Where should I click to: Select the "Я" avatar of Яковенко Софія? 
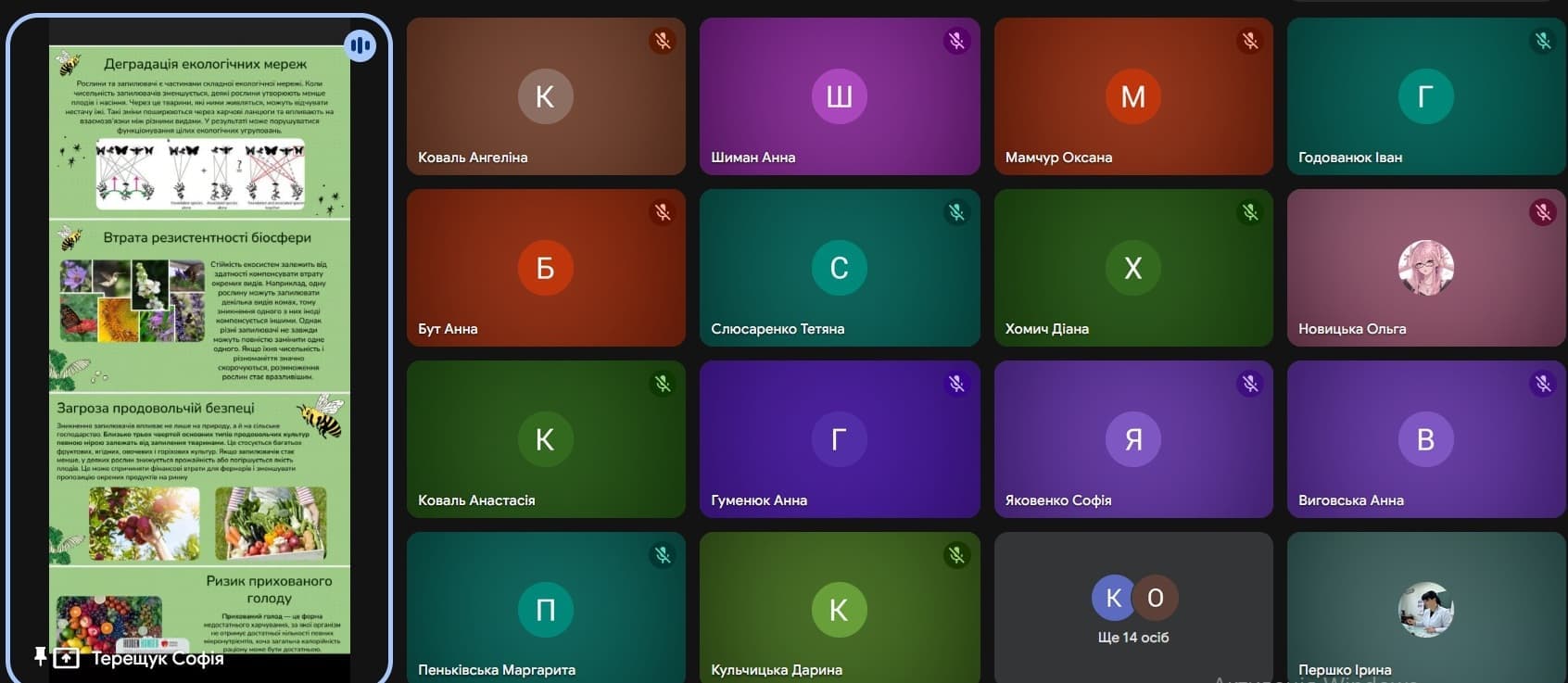click(1133, 439)
